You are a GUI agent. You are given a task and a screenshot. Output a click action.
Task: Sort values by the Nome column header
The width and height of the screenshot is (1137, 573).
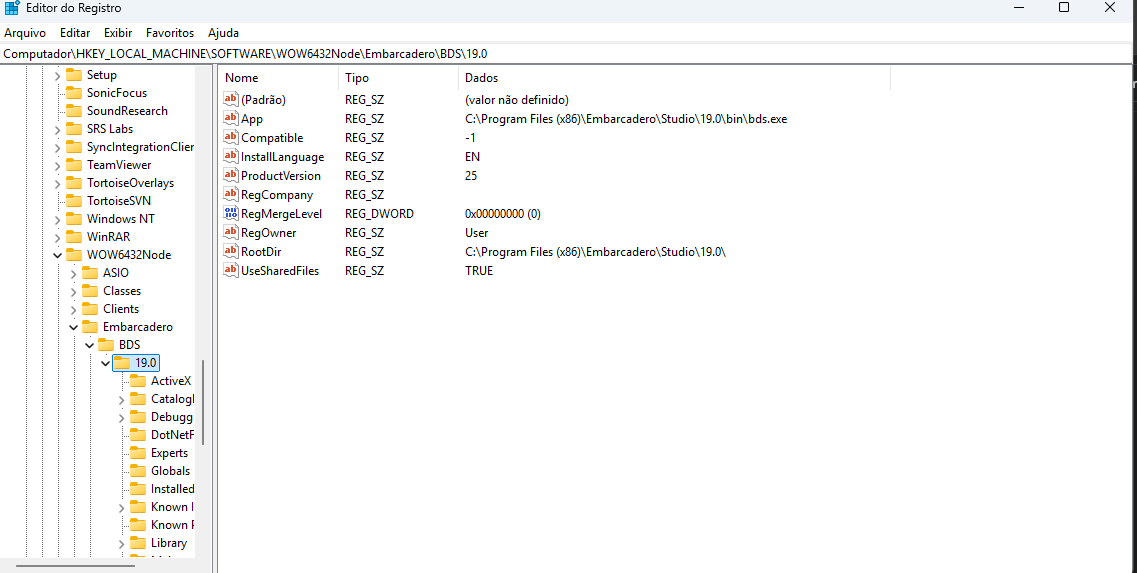pos(278,78)
